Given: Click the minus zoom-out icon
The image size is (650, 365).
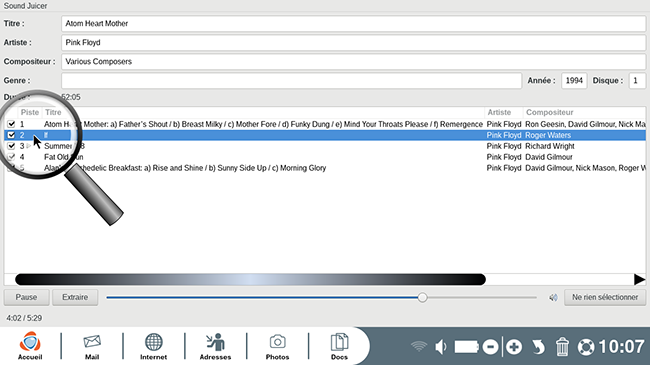Looking at the screenshot, I should pos(490,346).
